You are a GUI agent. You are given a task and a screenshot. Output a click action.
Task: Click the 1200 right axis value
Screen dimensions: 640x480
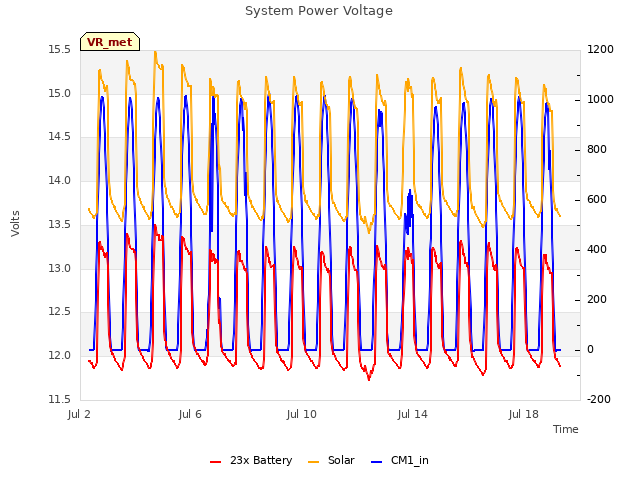[x=600, y=50]
